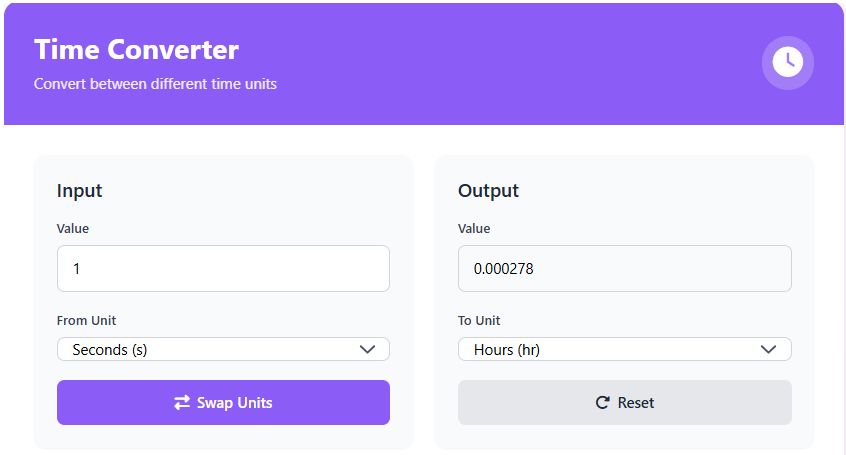Click the From Unit label
Screen dimensions: 846x455
(x=86, y=321)
